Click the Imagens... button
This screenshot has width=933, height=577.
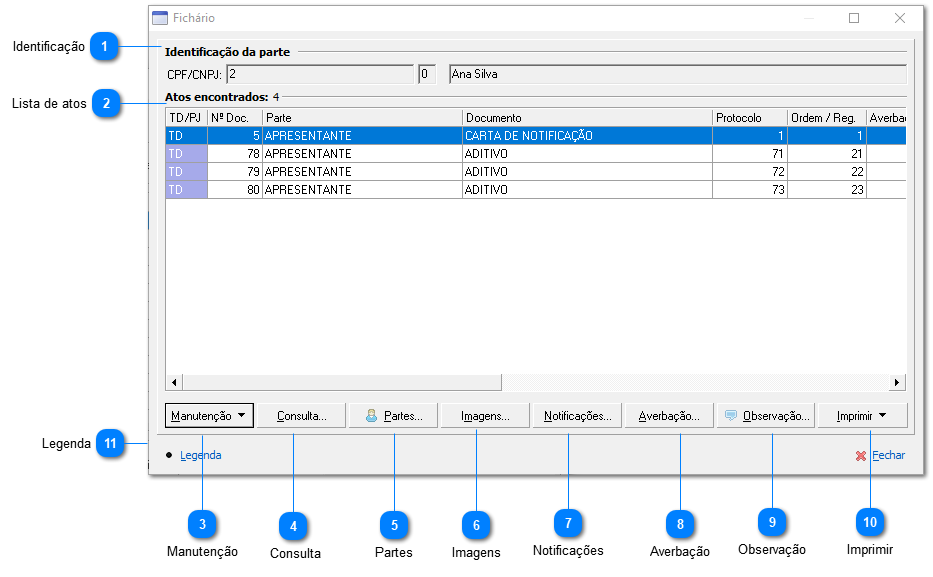pos(485,416)
